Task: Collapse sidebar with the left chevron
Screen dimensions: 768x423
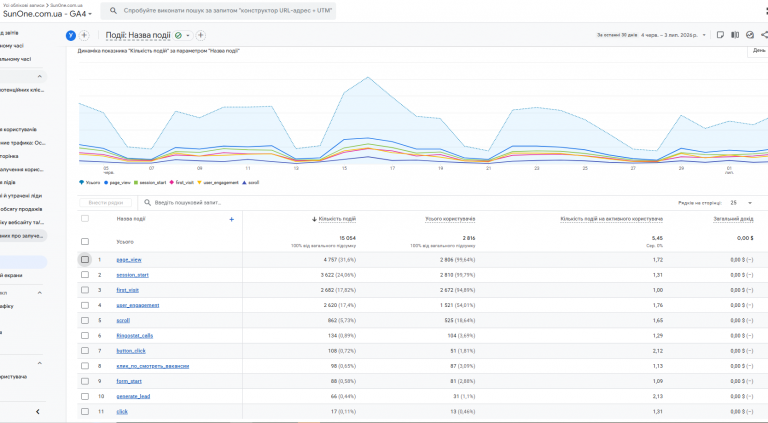Action: pyautogui.click(x=38, y=412)
